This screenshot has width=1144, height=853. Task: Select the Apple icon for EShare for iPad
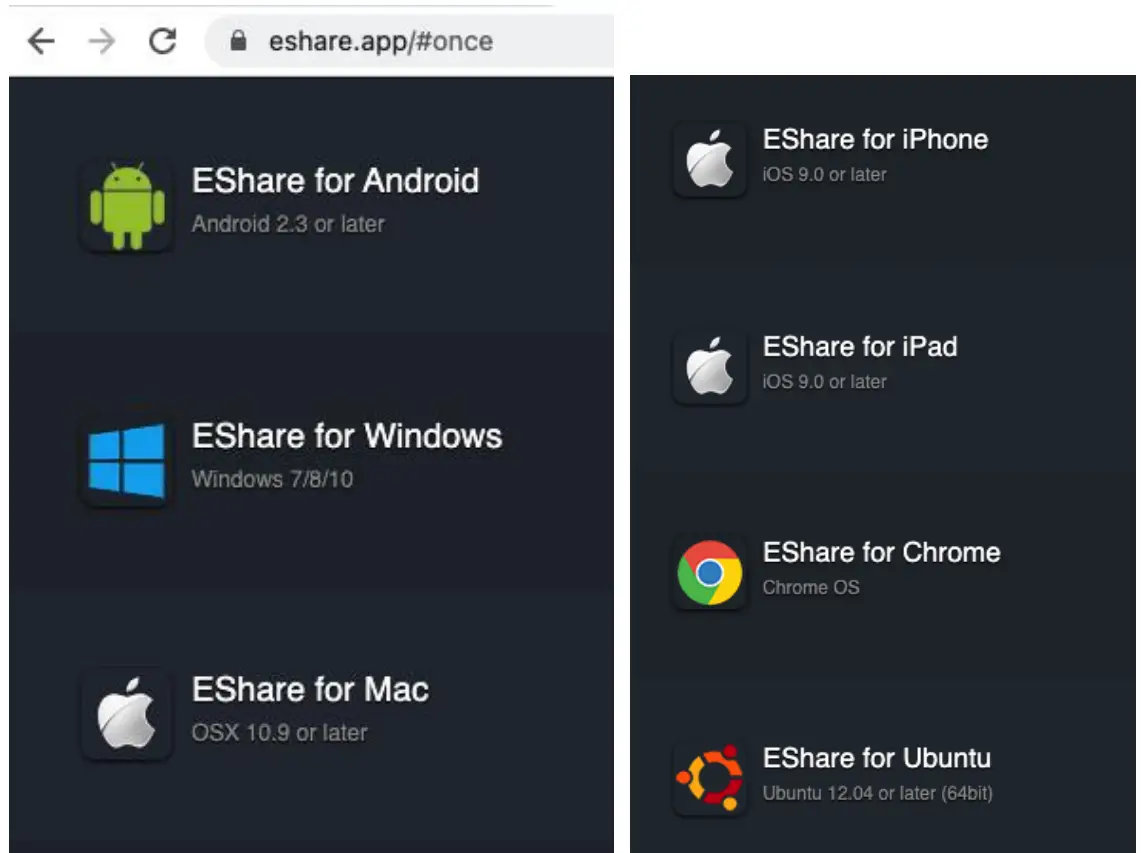[x=709, y=366]
